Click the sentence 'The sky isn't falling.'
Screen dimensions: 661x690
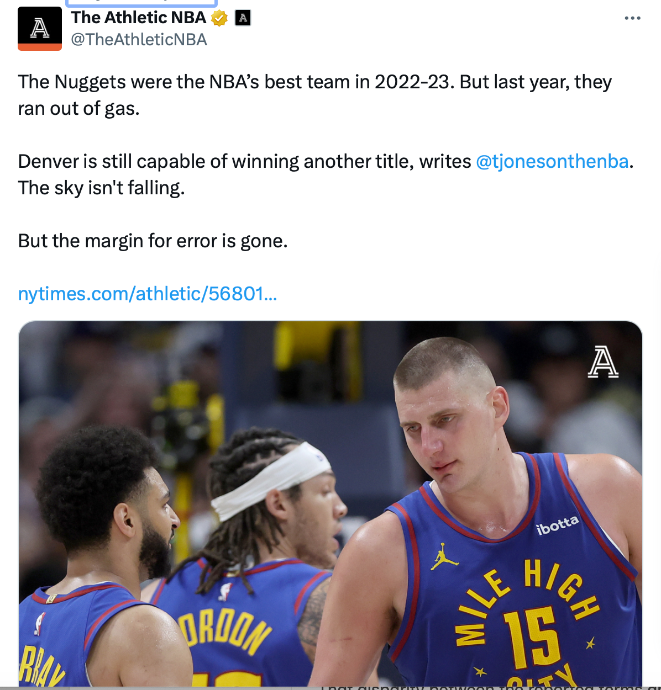click(101, 188)
